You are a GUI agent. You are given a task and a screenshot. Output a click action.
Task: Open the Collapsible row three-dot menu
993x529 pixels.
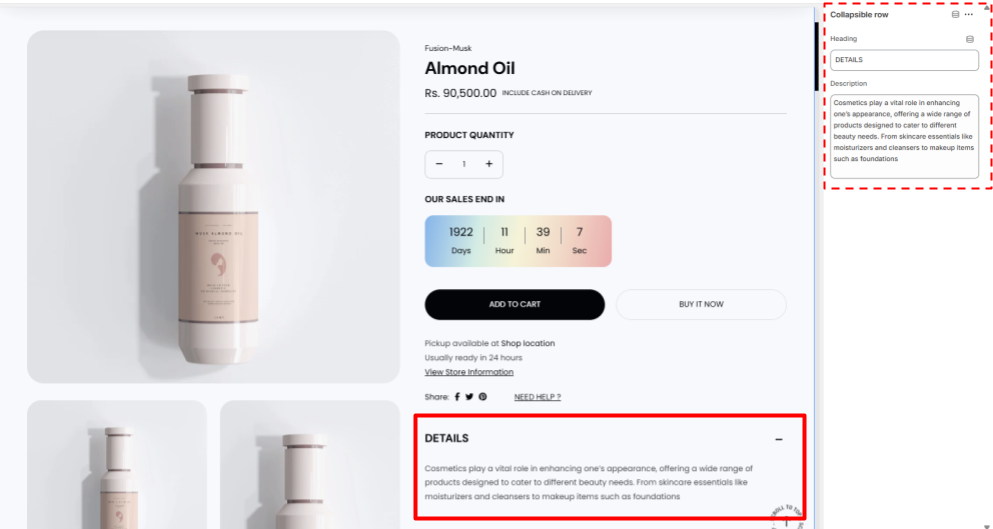pyautogui.click(x=969, y=15)
